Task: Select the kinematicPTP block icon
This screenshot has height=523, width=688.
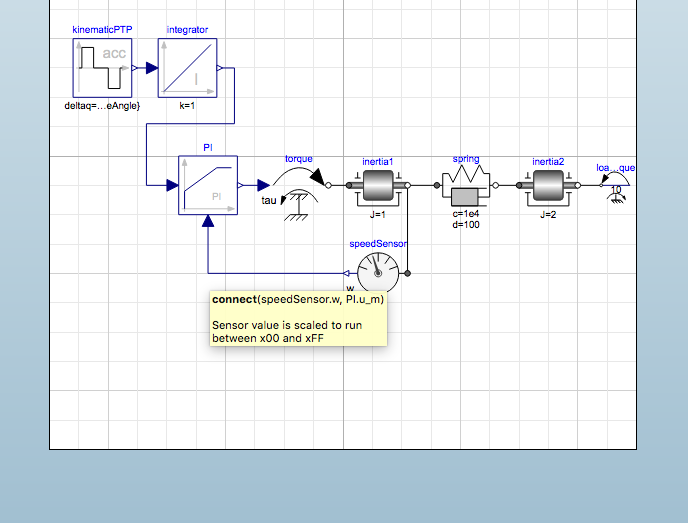Action: tap(102, 68)
